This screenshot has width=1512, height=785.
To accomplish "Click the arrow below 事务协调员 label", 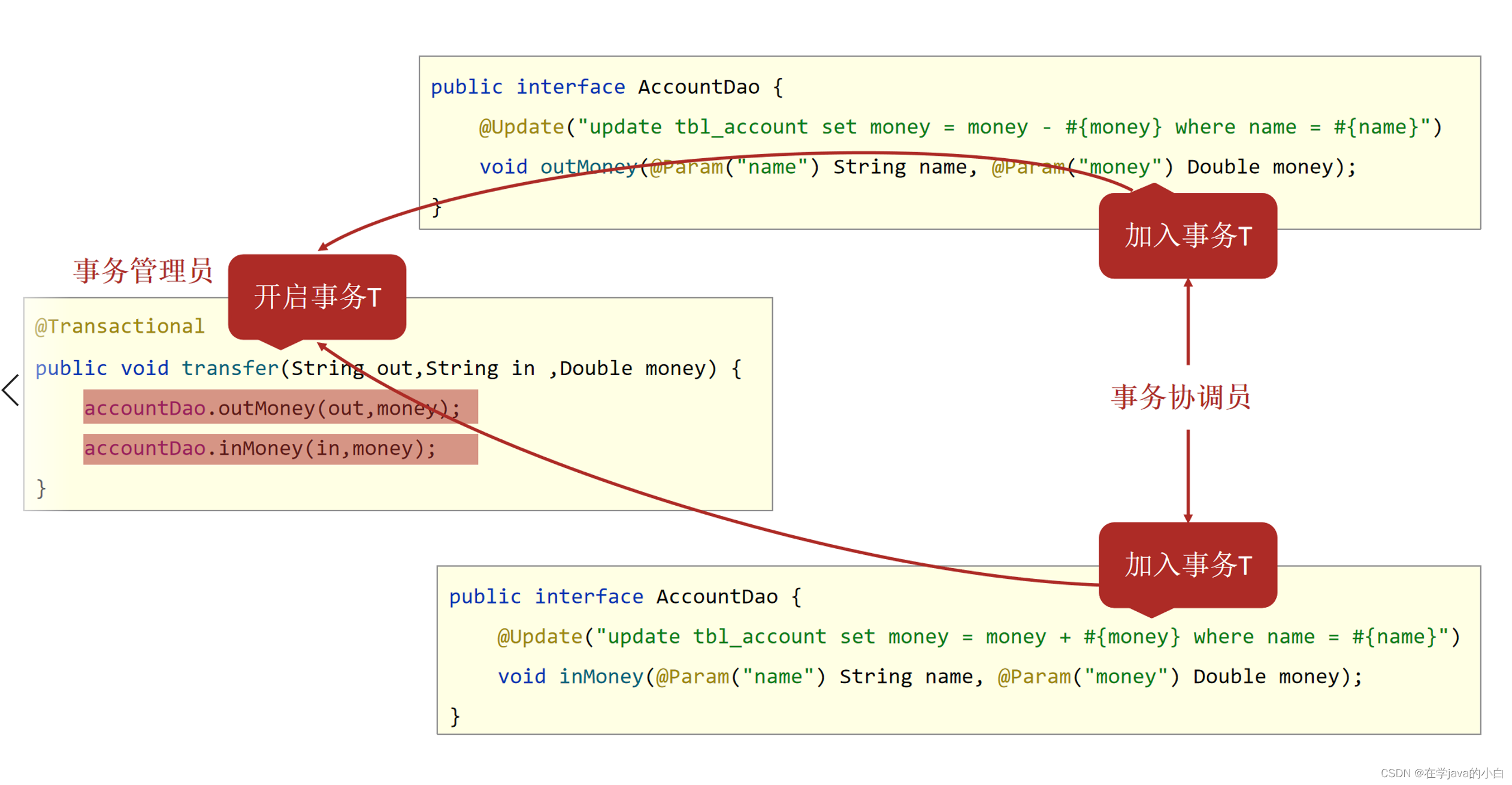I will coord(1187,476).
